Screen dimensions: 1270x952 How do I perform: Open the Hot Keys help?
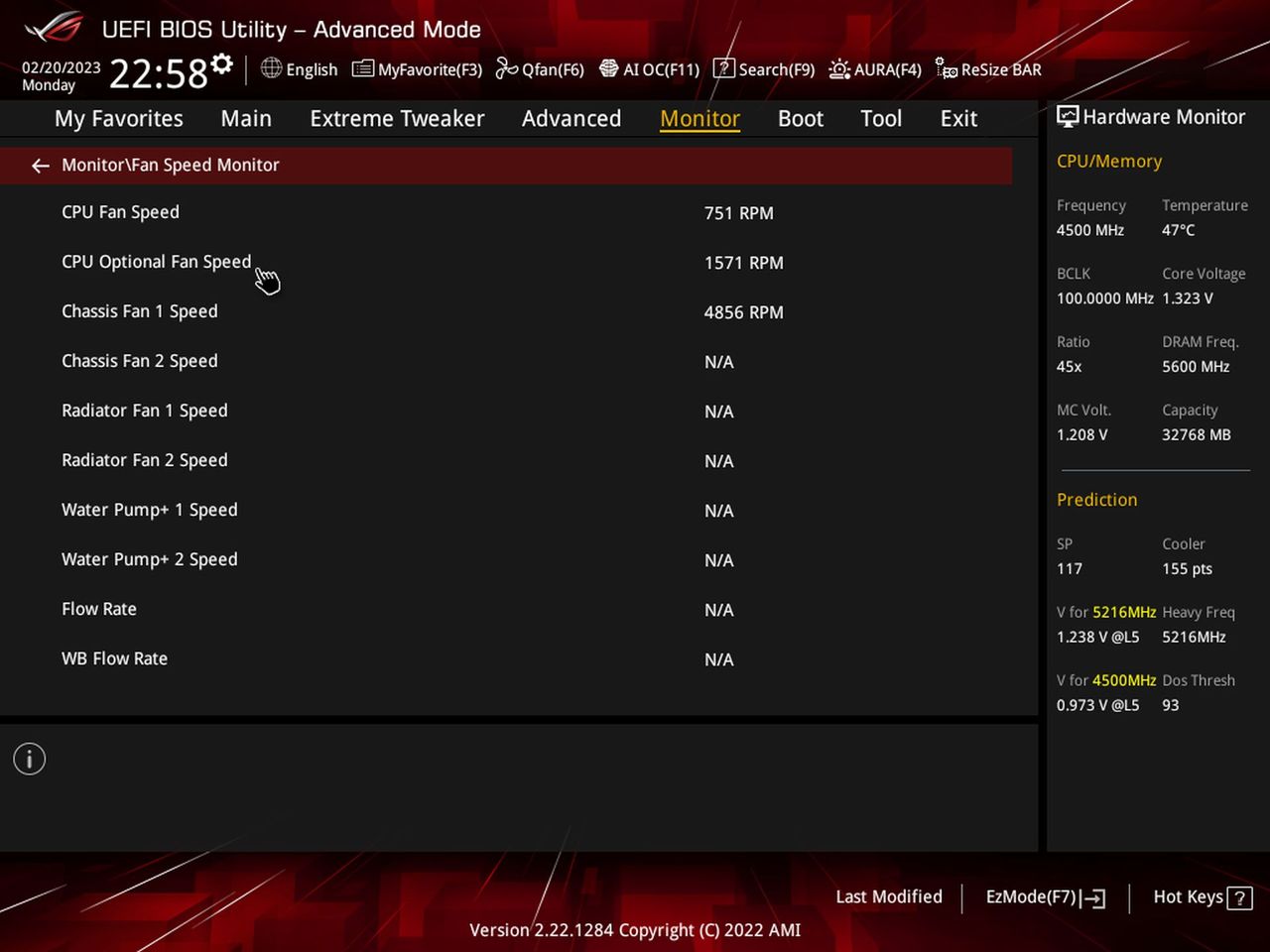coord(1203,897)
